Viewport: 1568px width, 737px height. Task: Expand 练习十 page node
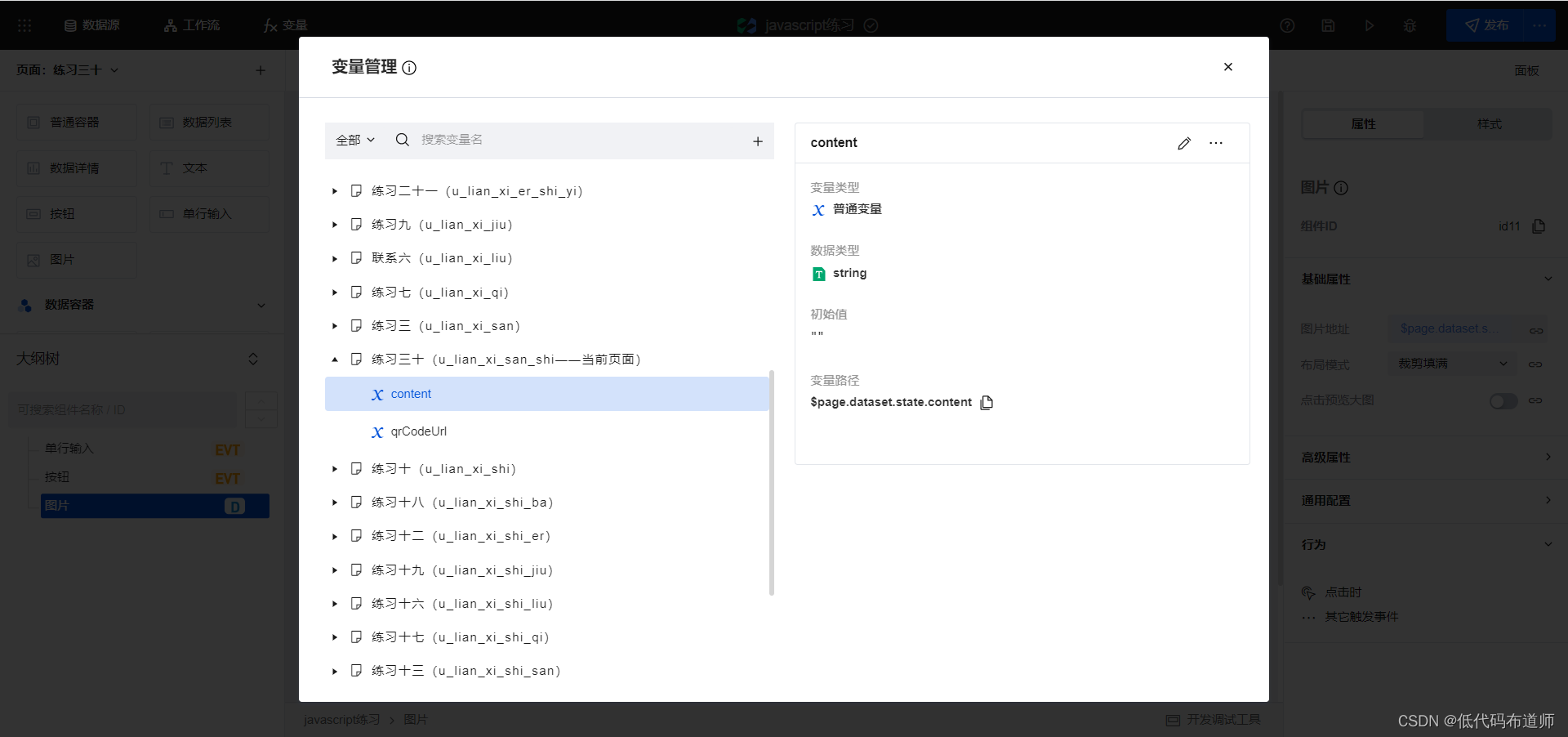pos(335,469)
